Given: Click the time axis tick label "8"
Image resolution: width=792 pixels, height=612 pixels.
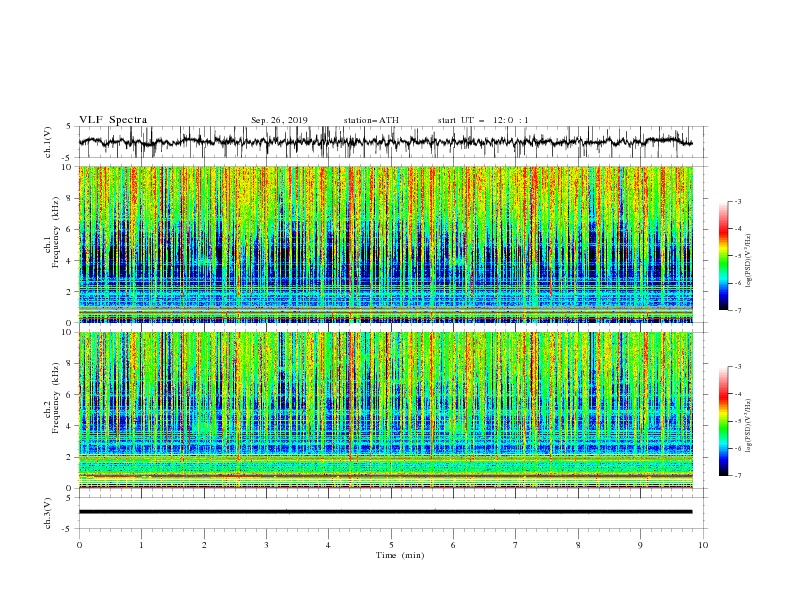Looking at the screenshot, I should [x=578, y=545].
